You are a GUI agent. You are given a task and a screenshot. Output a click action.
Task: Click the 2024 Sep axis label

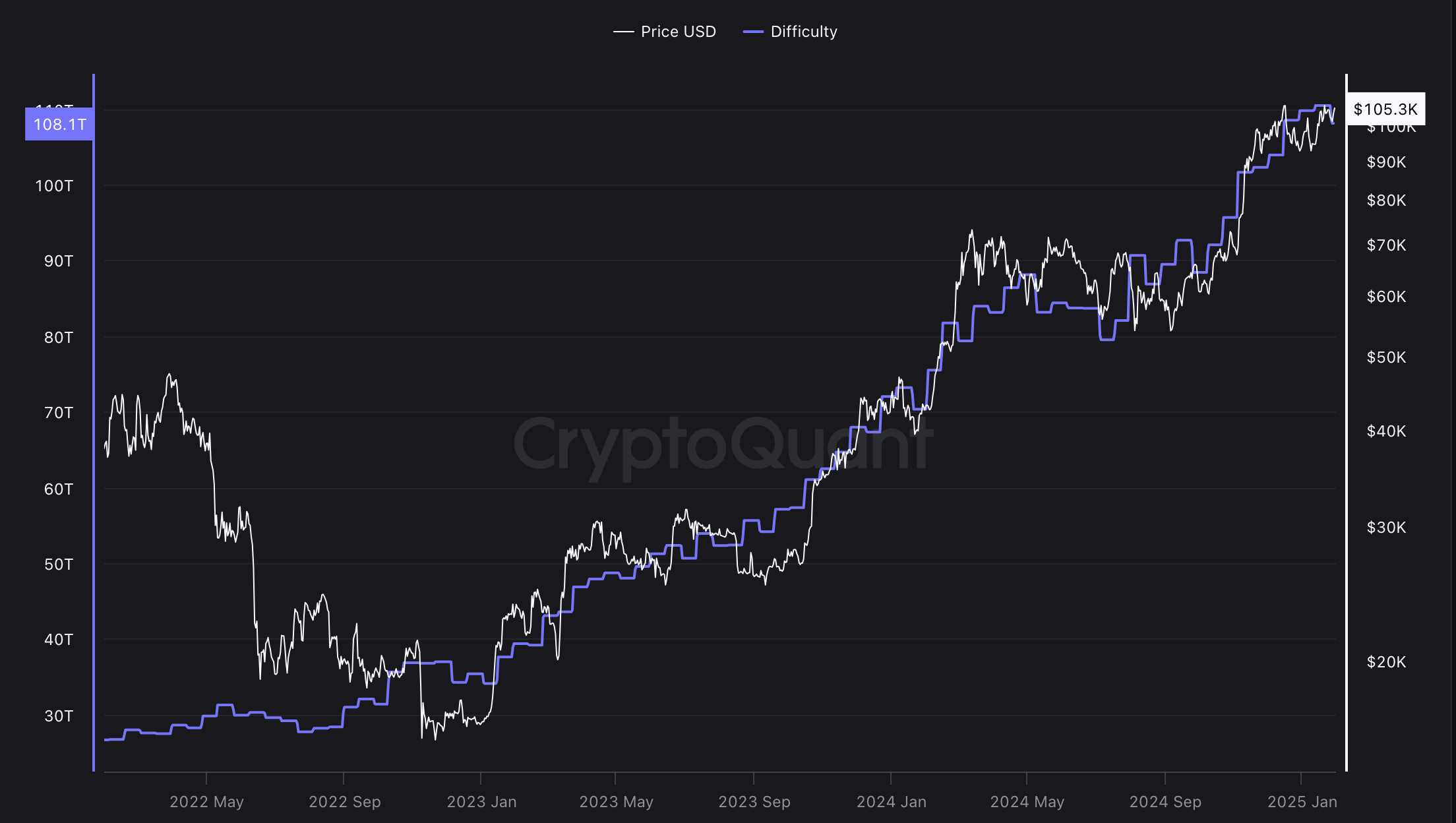coord(1165,802)
